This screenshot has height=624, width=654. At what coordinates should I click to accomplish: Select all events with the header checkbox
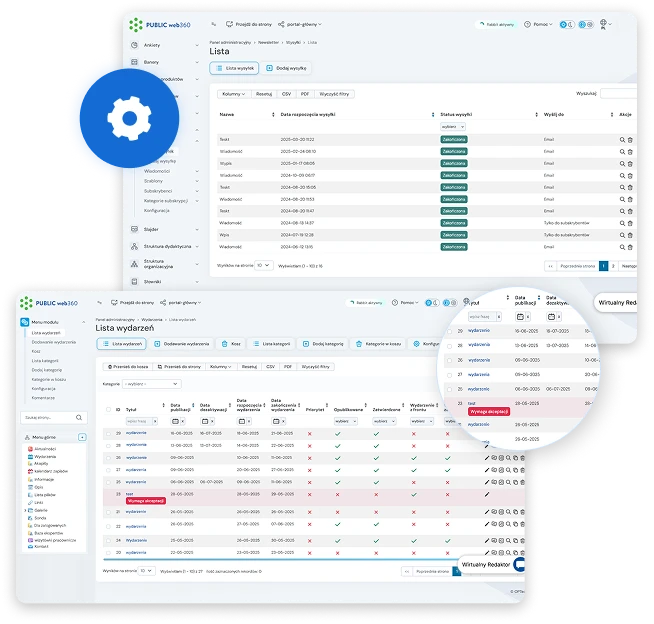pyautogui.click(x=107, y=409)
